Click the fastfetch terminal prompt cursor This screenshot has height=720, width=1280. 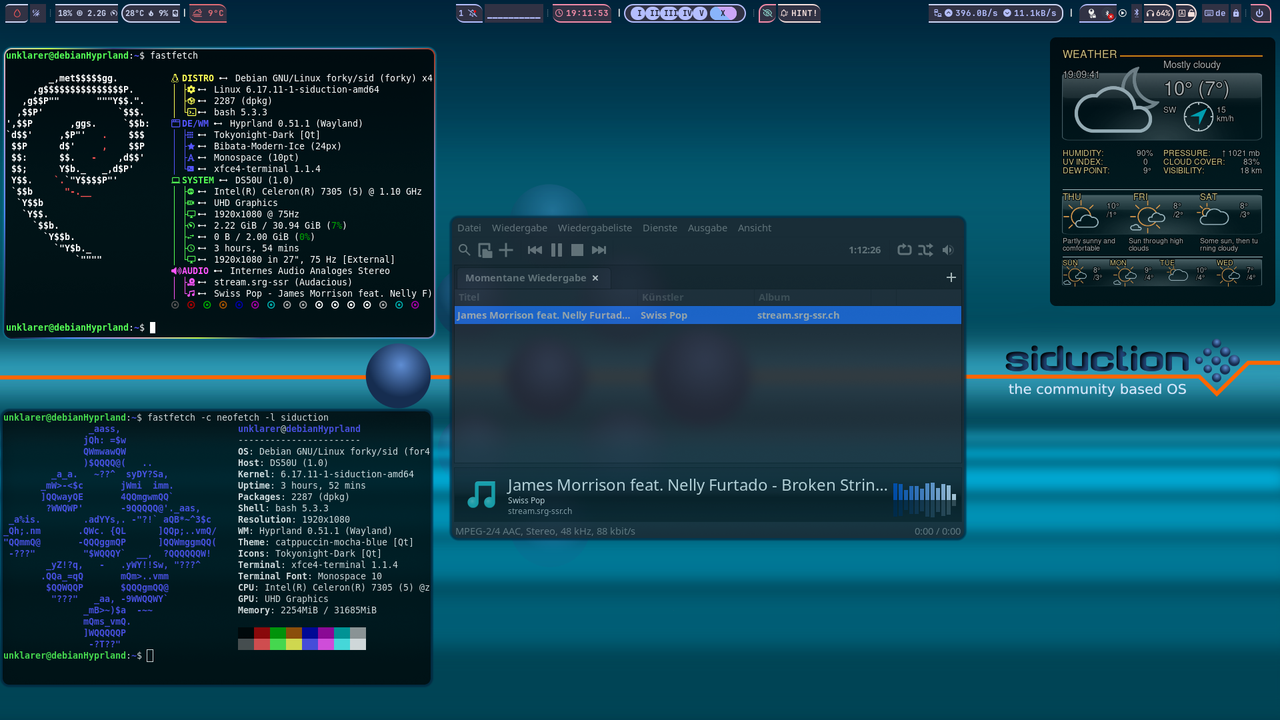[x=153, y=327]
